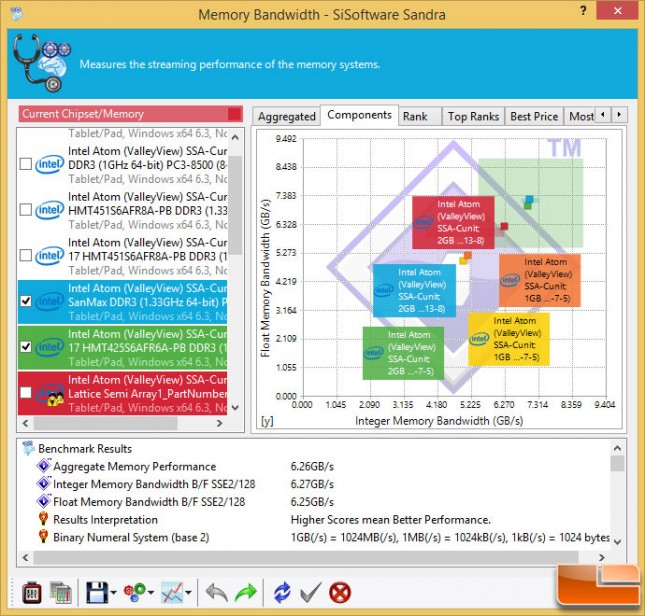
Task: Click the reference list horizontal scrollbar thumb
Action: (105, 423)
